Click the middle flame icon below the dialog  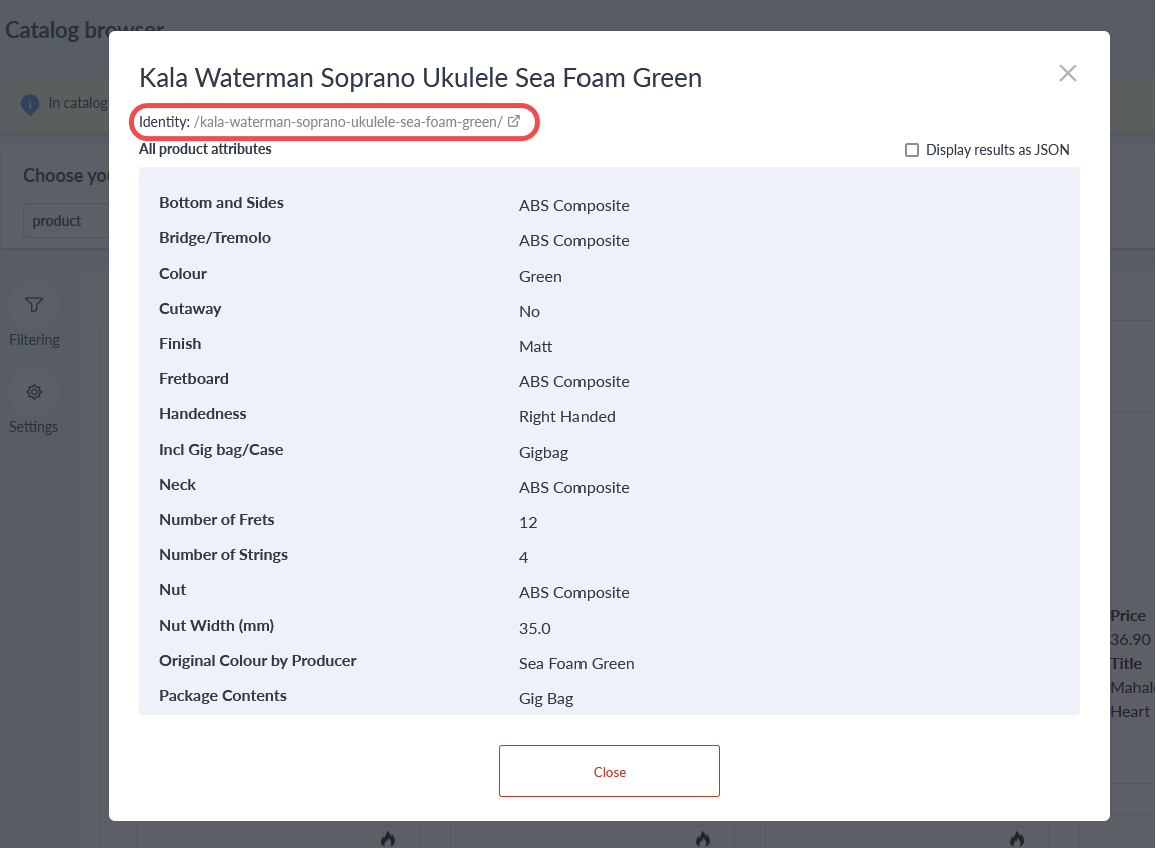point(702,838)
